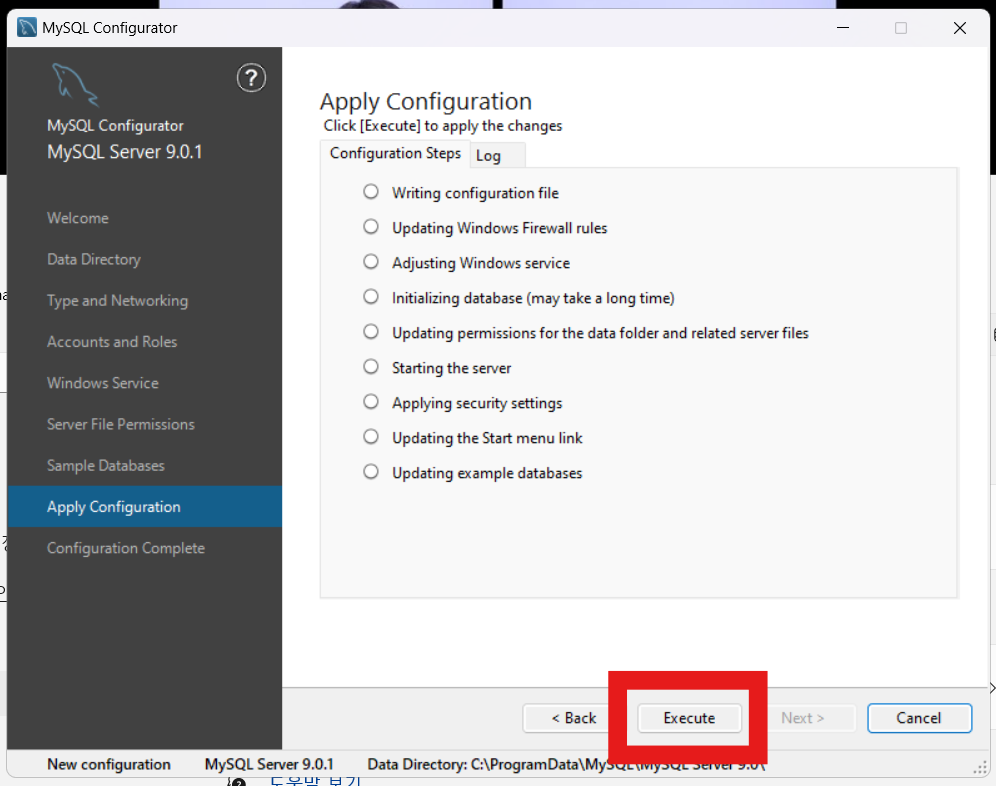The image size is (996, 786).
Task: Select the Updating the Start menu link indicator
Action: [x=371, y=437]
